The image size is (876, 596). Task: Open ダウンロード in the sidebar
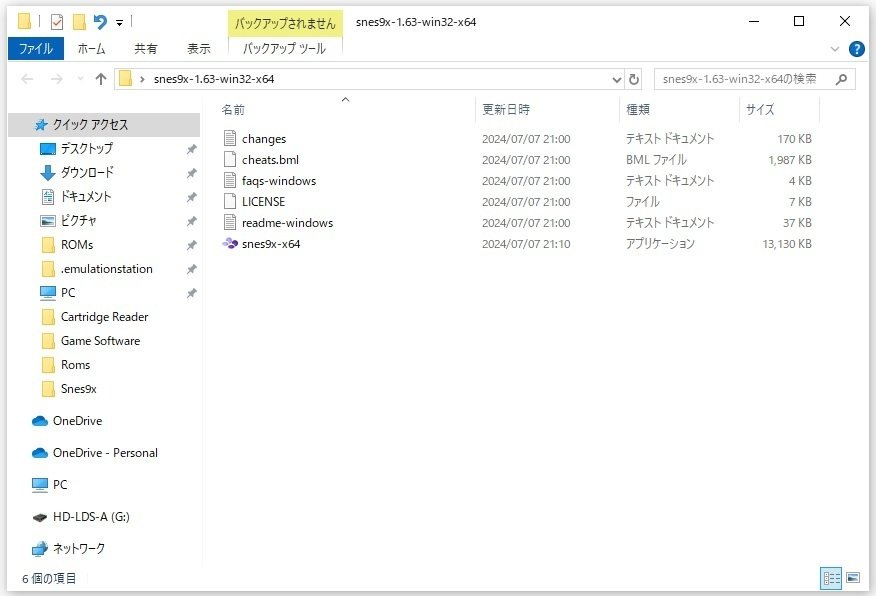[87, 173]
